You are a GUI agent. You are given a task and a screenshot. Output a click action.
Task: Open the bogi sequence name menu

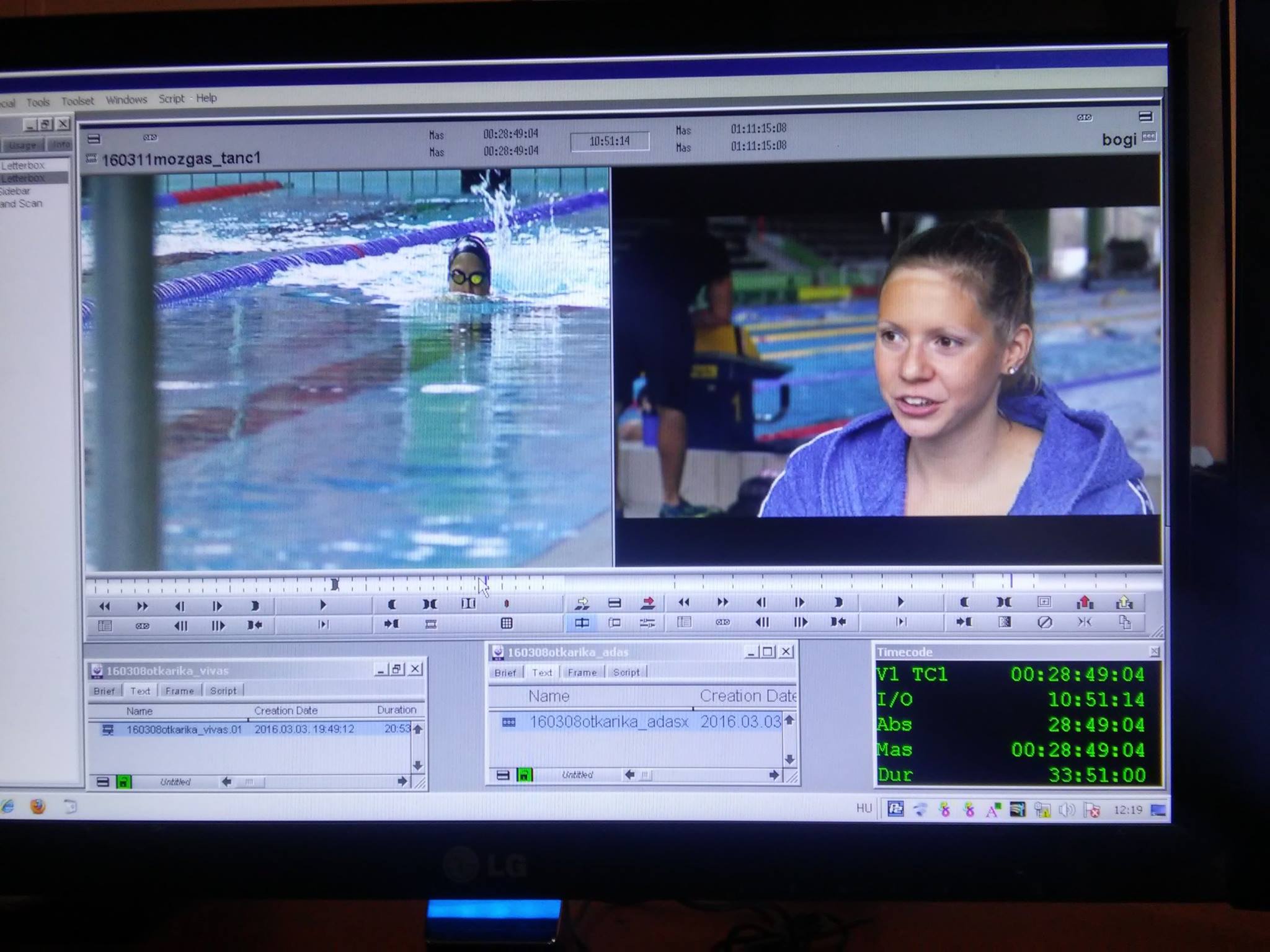1119,140
